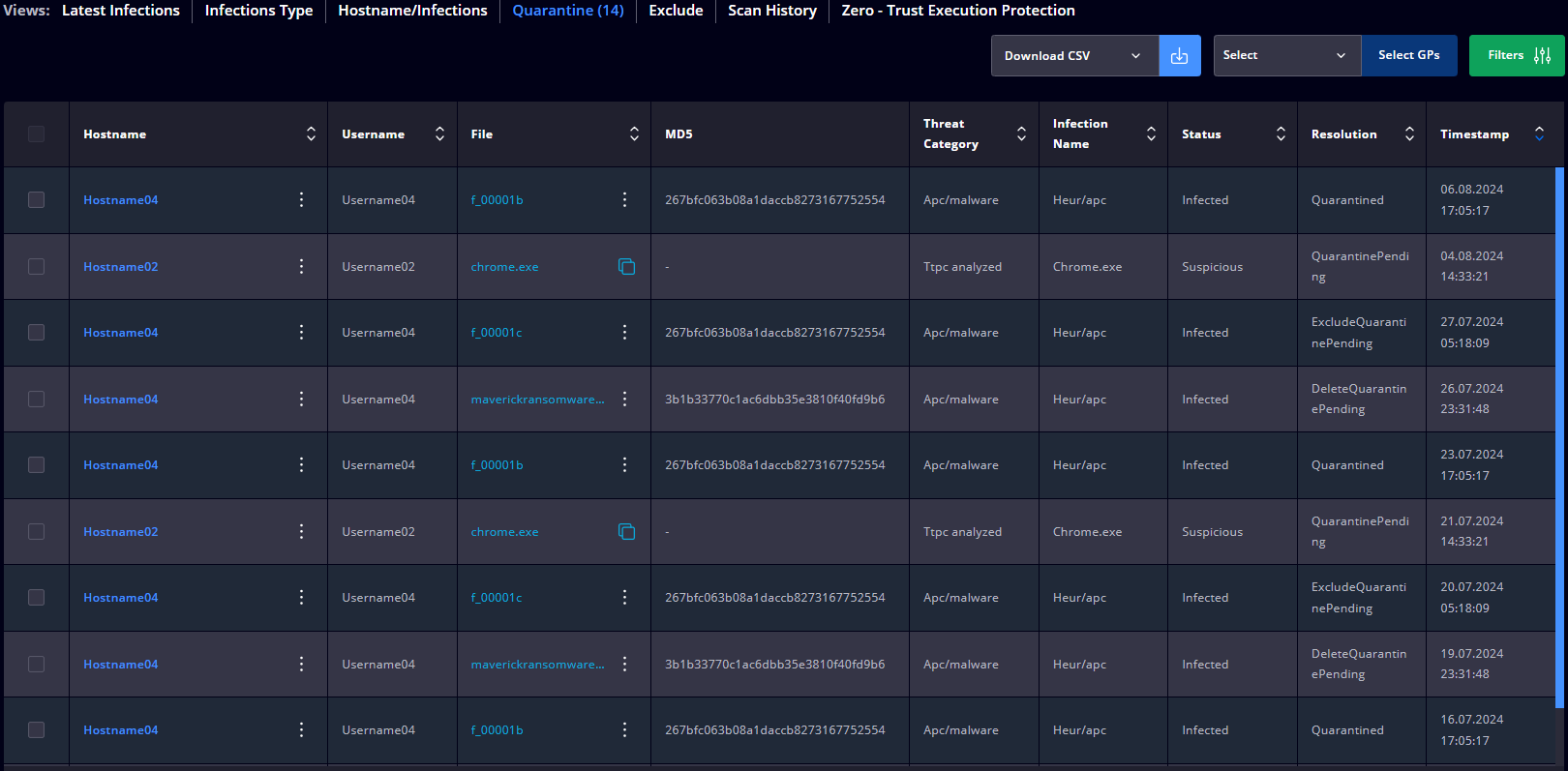Check the 19.07.2024 row checkbox
This screenshot has height=771, width=1568.
36,664
